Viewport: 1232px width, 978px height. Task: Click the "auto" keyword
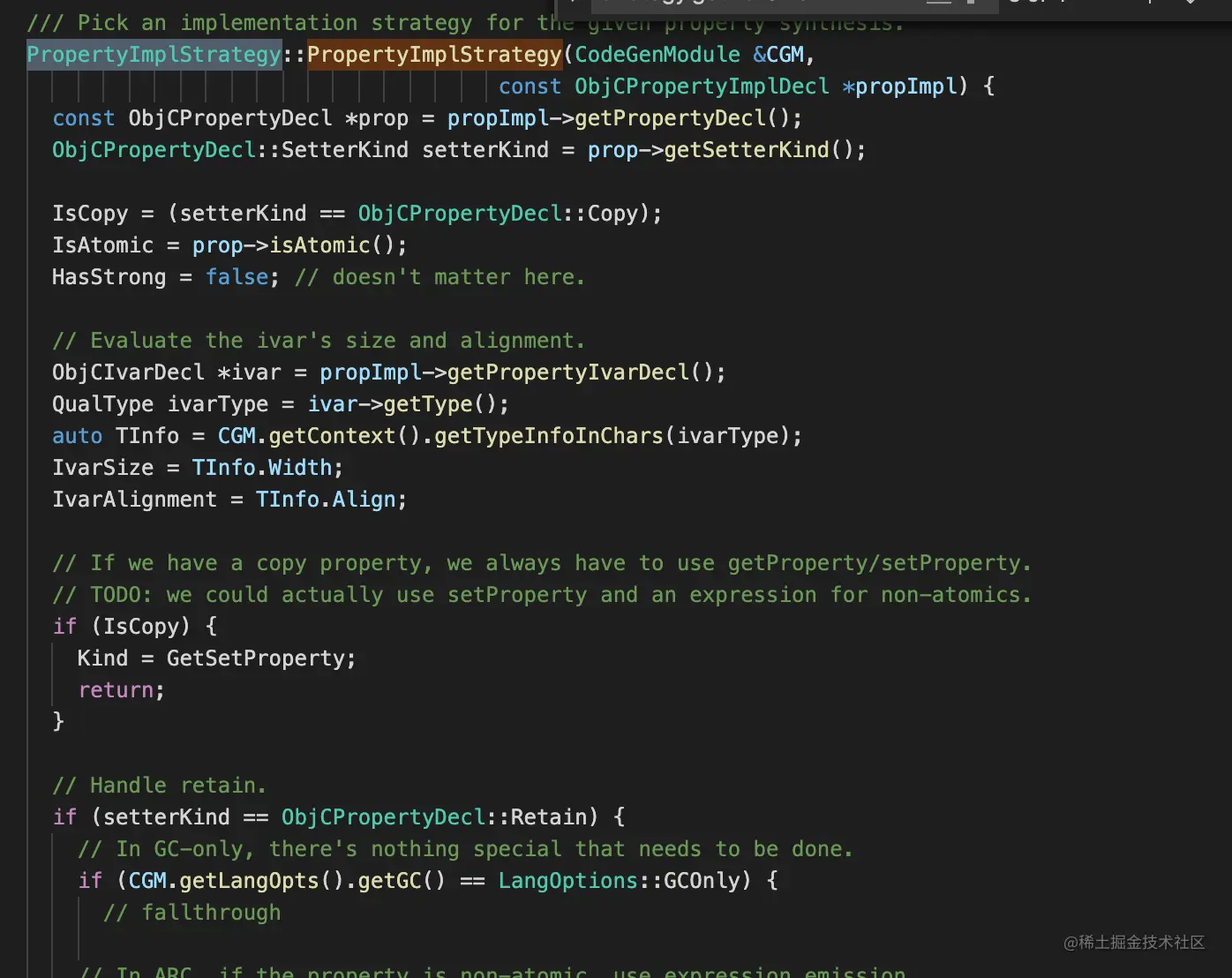77,436
